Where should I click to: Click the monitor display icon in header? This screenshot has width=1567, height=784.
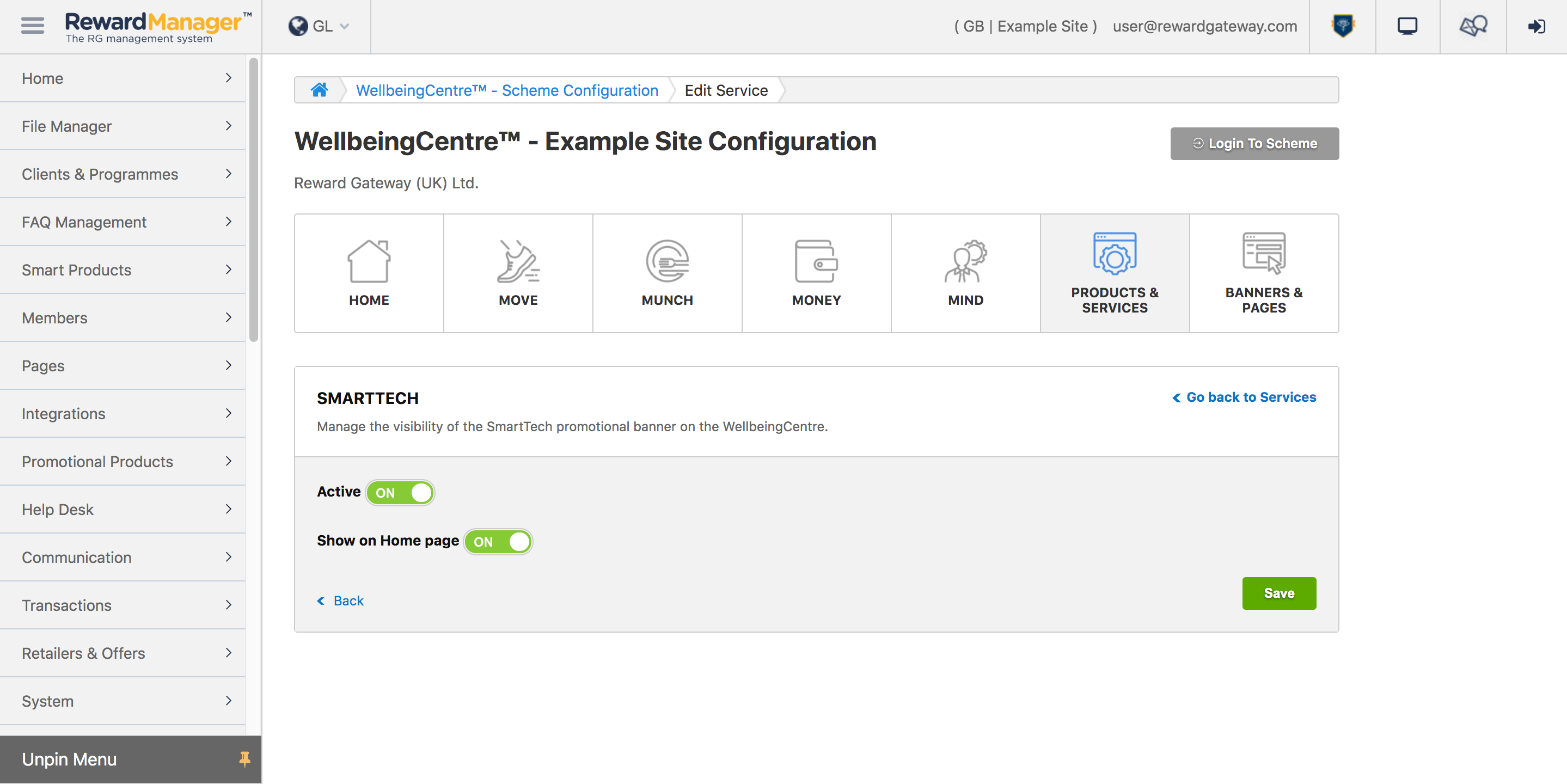pos(1407,26)
